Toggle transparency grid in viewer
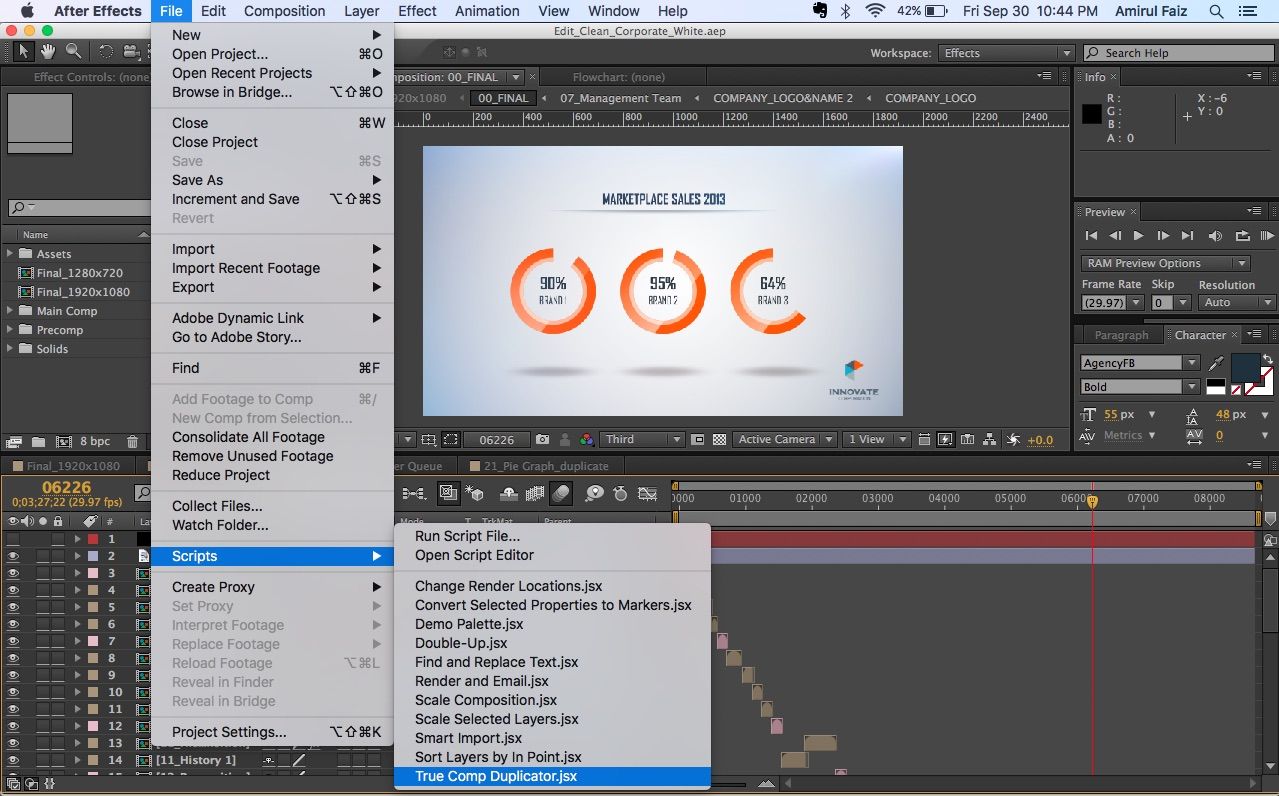Viewport: 1279px width, 796px height. coord(719,439)
